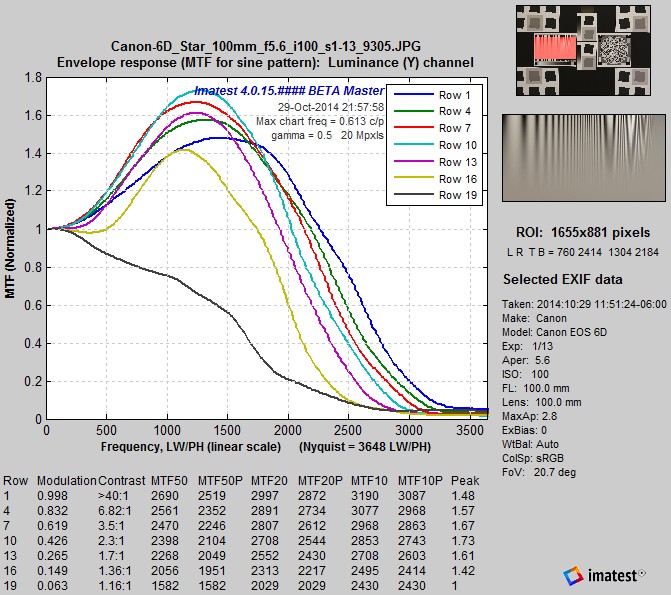Click the Frequency, LW/PH x-axis label
This screenshot has width=671, height=595.
click(191, 447)
